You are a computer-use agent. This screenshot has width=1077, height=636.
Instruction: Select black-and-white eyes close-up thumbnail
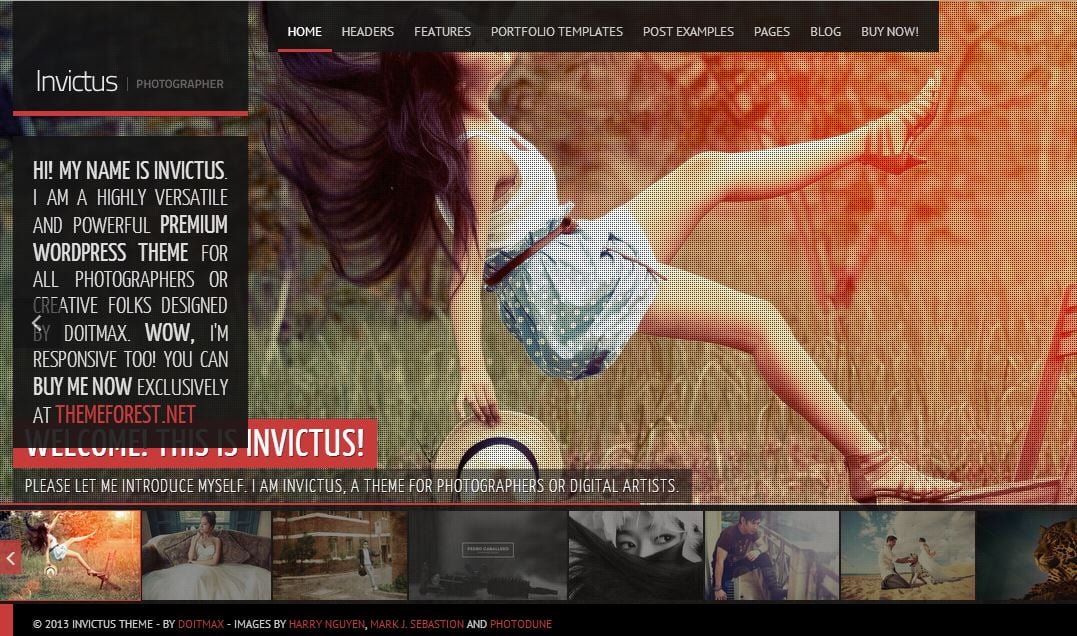636,555
